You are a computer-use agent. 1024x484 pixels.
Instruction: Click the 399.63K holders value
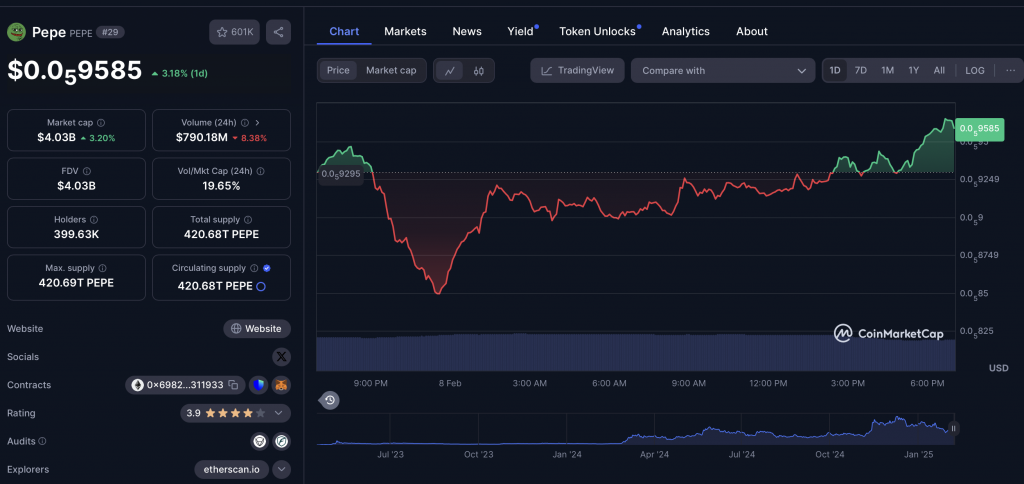(x=76, y=234)
